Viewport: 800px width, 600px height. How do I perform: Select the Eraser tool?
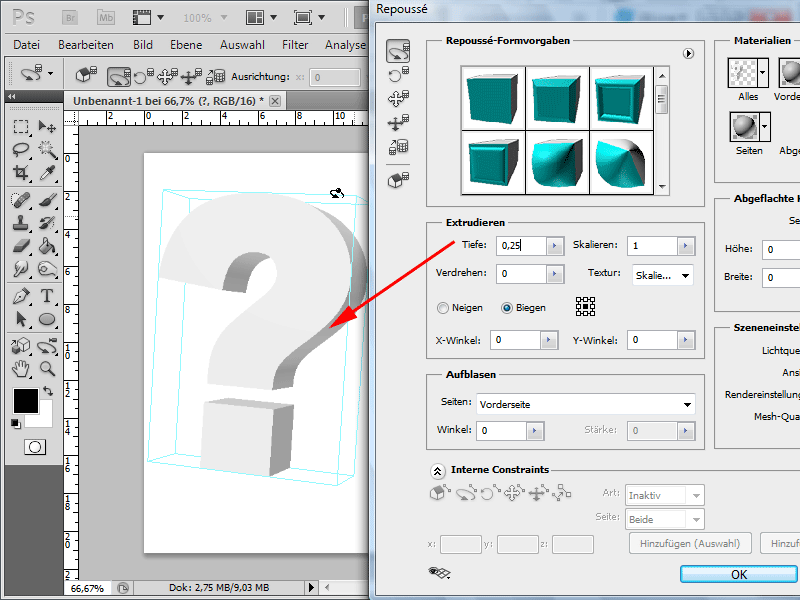point(21,246)
